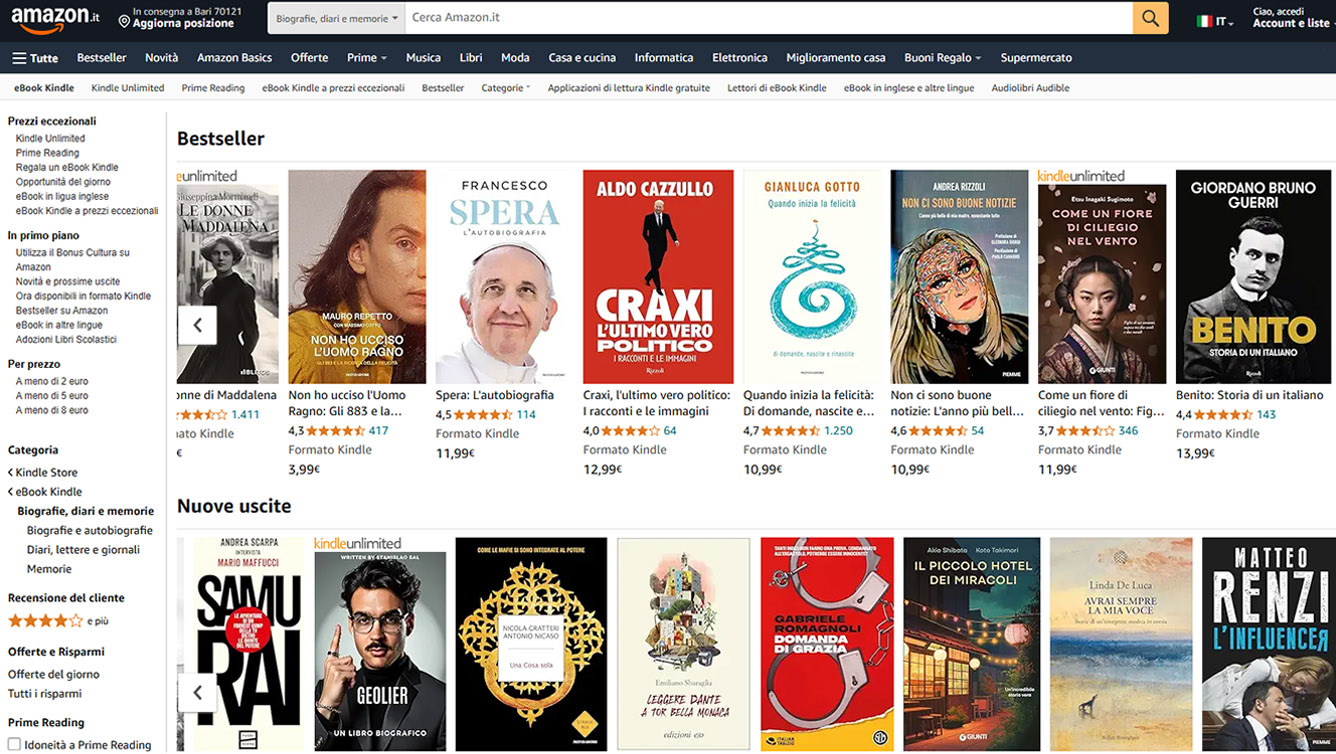Click the Amazon.it logo

55,17
